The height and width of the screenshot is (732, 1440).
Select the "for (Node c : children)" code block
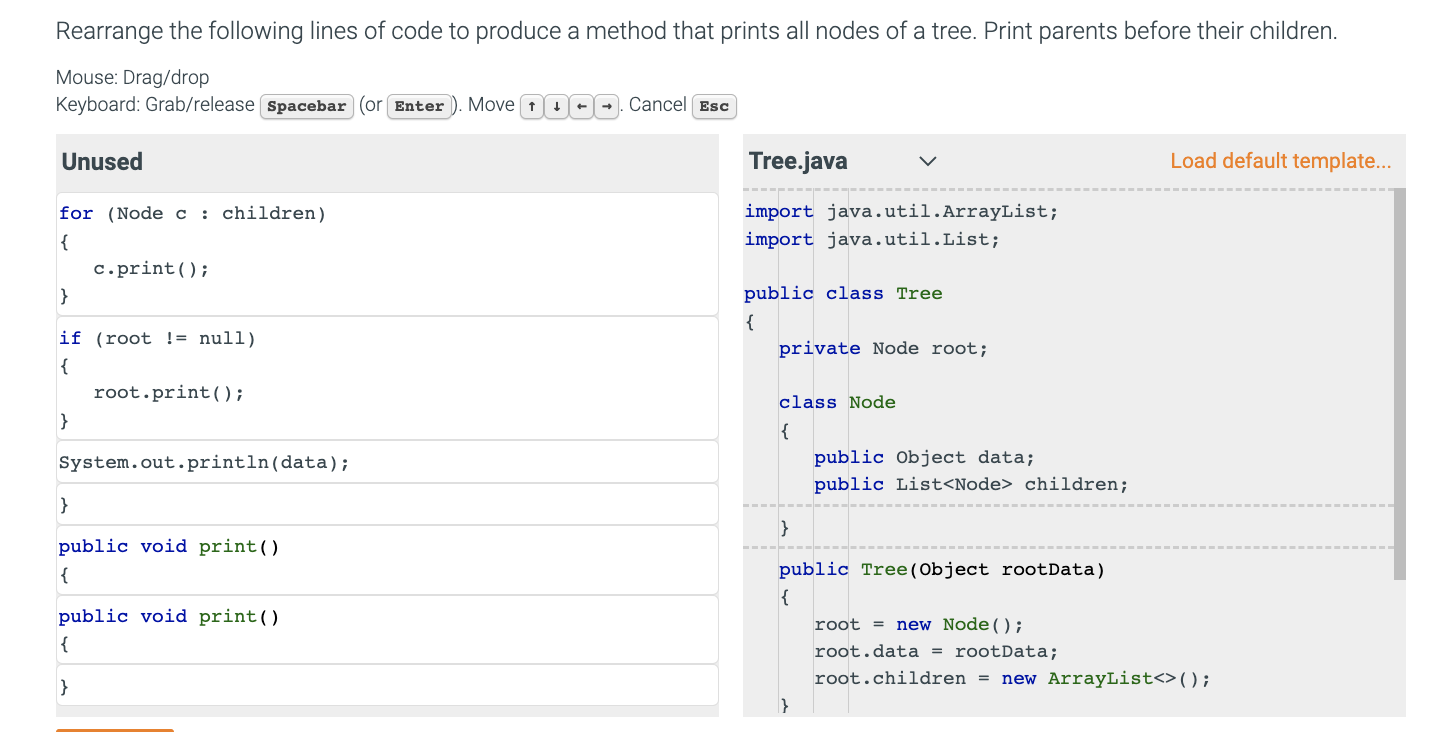click(387, 254)
